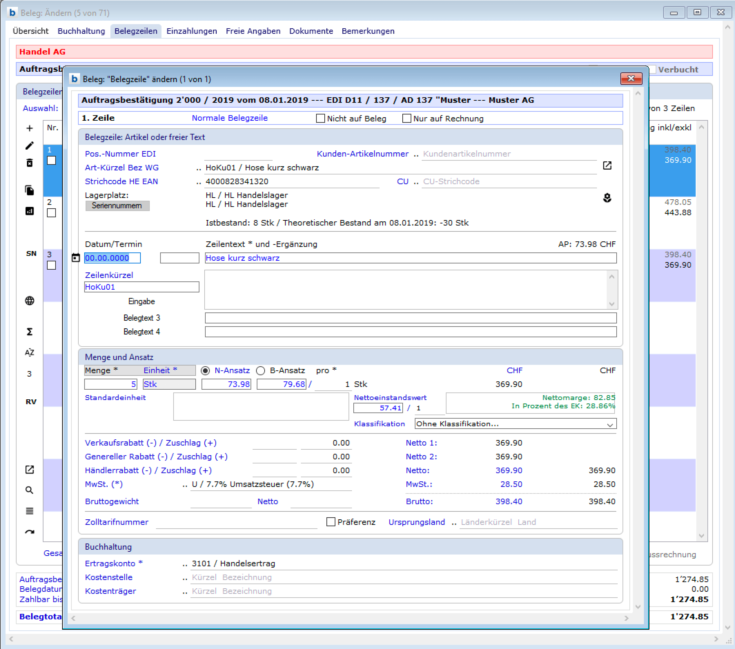This screenshot has width=735, height=649.
Task: Check the 'Nur auf Rechnung' option
Action: pyautogui.click(x=407, y=118)
